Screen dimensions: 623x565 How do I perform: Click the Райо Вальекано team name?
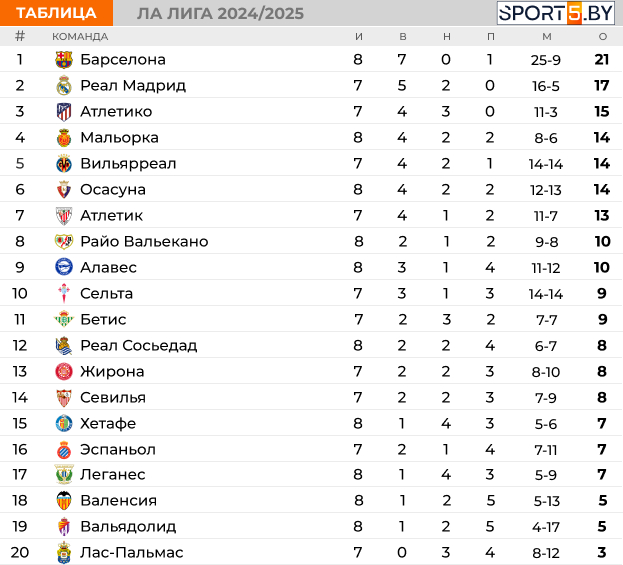[x=144, y=241]
